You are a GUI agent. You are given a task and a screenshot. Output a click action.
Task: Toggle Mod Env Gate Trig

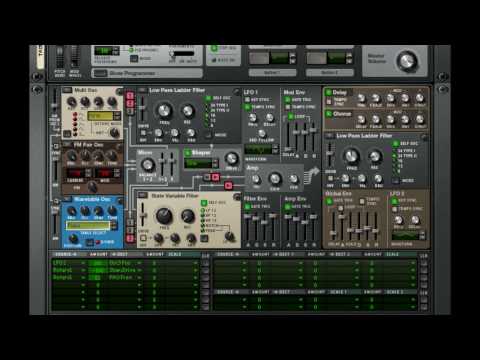pos(287,99)
